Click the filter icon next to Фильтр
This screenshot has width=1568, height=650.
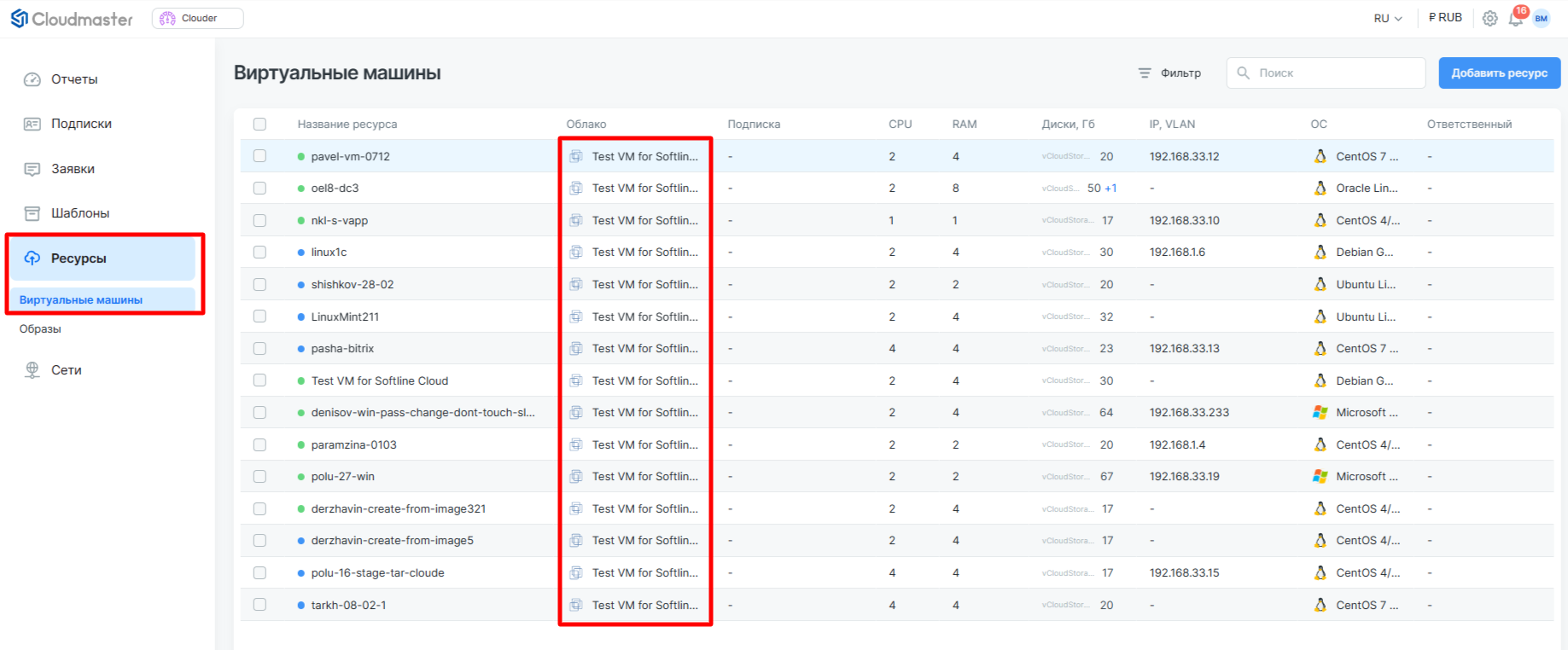click(1145, 73)
